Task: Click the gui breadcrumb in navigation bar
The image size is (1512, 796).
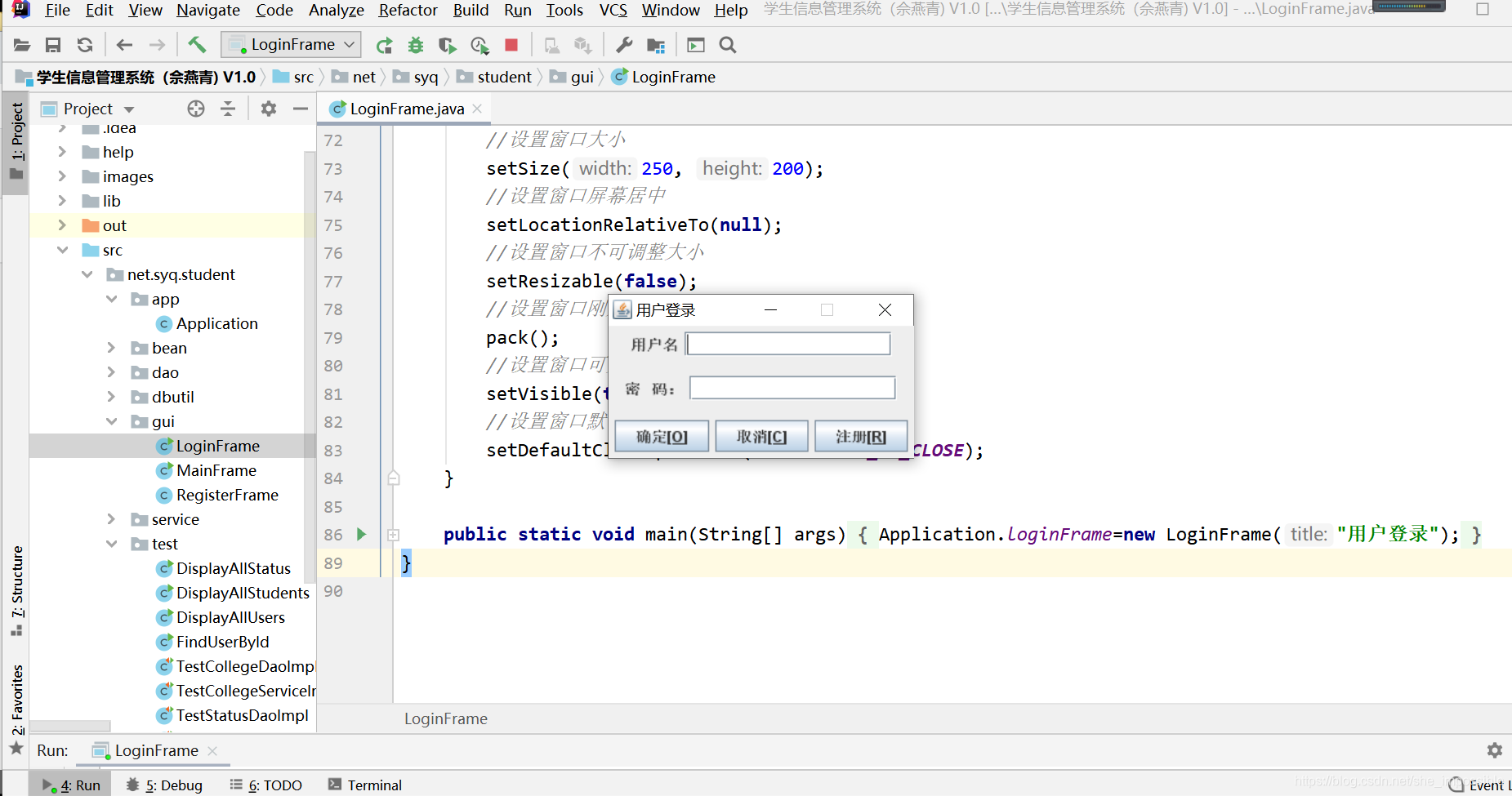Action: click(582, 77)
